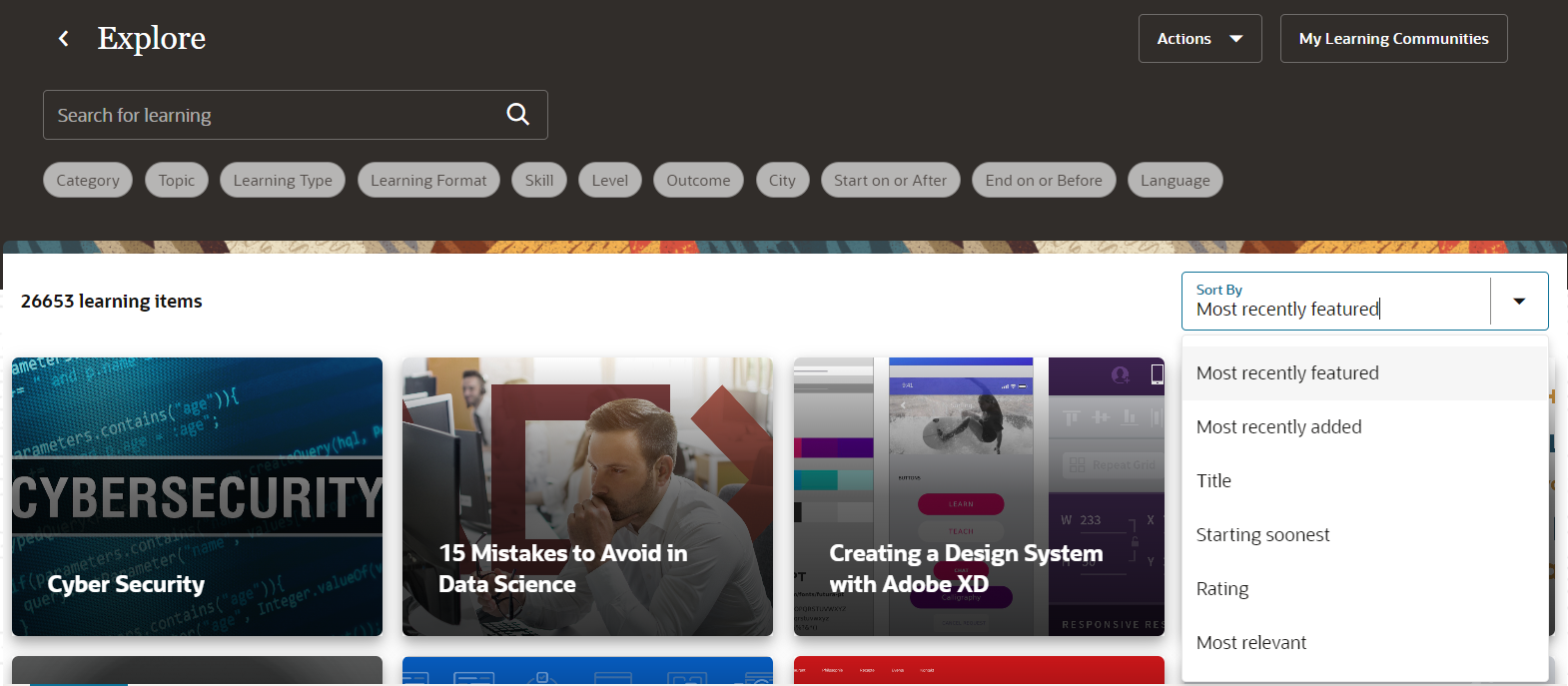The image size is (1568, 686).
Task: Filter results by Outcome
Action: [x=698, y=180]
